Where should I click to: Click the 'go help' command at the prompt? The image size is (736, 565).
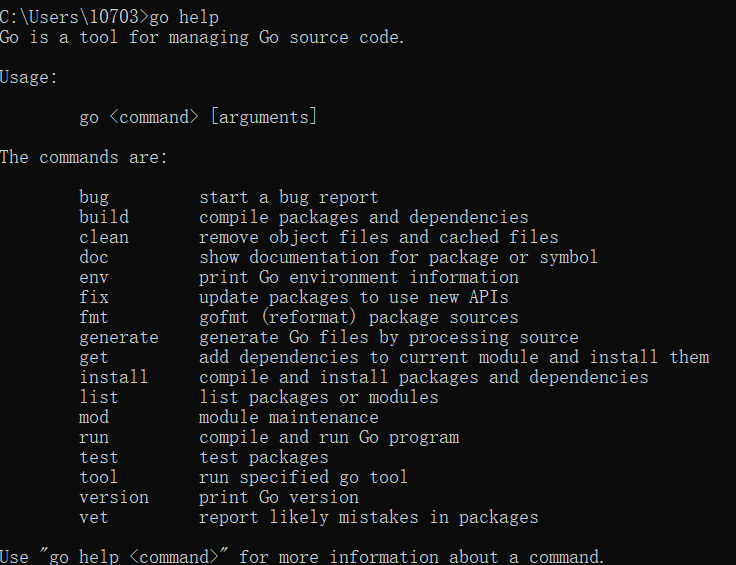(184, 18)
